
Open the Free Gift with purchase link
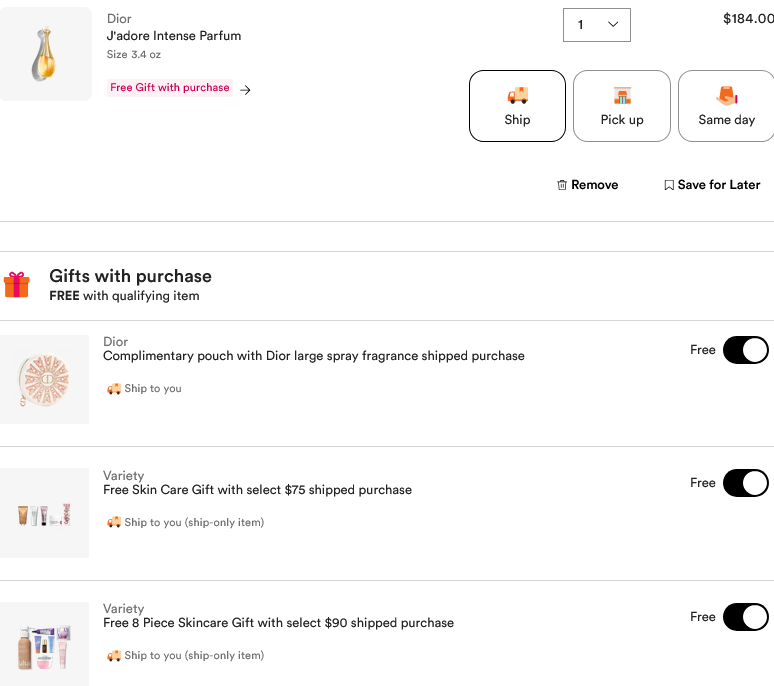(170, 88)
